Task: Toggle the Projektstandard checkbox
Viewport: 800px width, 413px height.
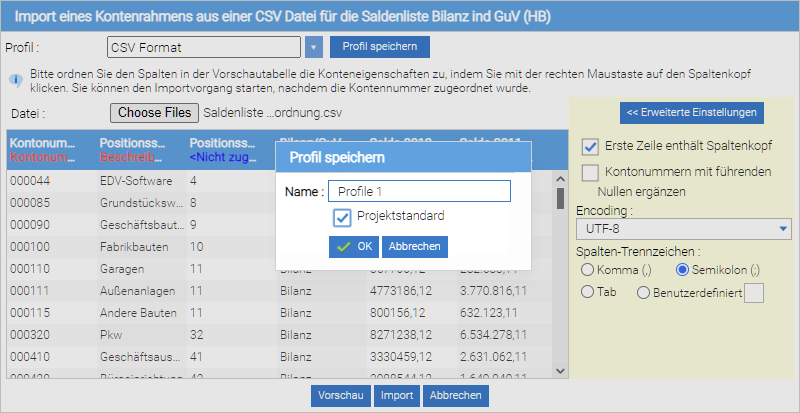Action: coord(342,217)
